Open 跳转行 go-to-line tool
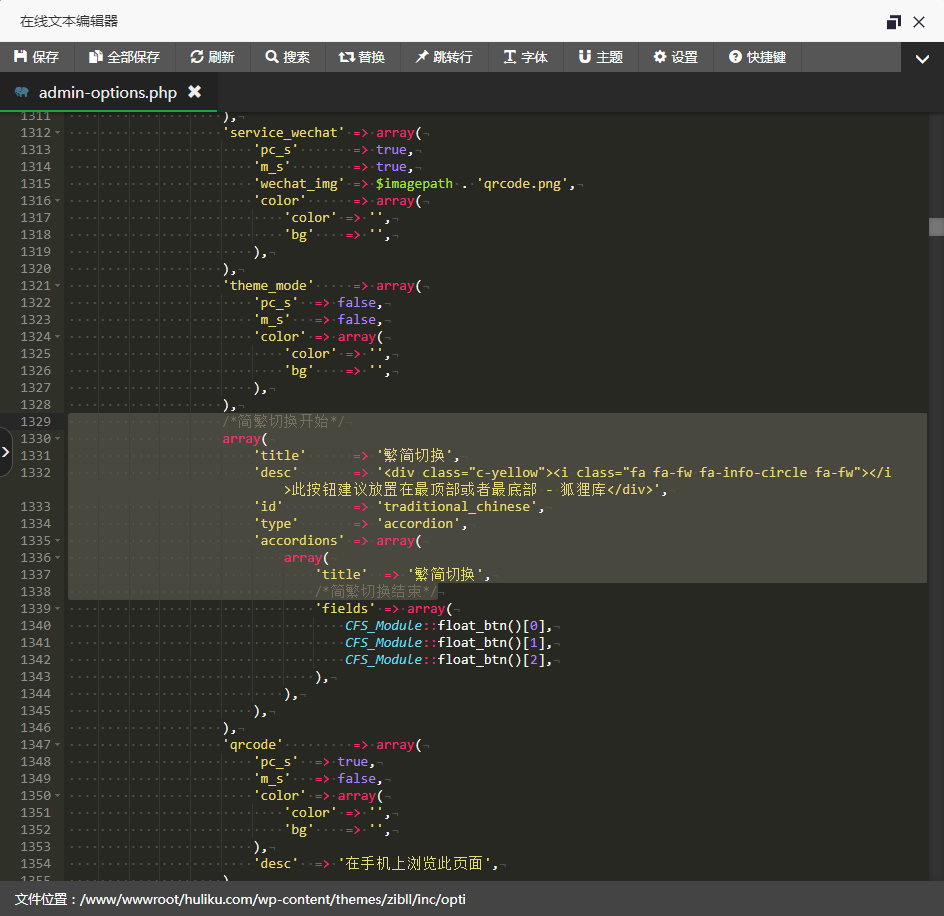The width and height of the screenshot is (944, 916). [x=443, y=57]
